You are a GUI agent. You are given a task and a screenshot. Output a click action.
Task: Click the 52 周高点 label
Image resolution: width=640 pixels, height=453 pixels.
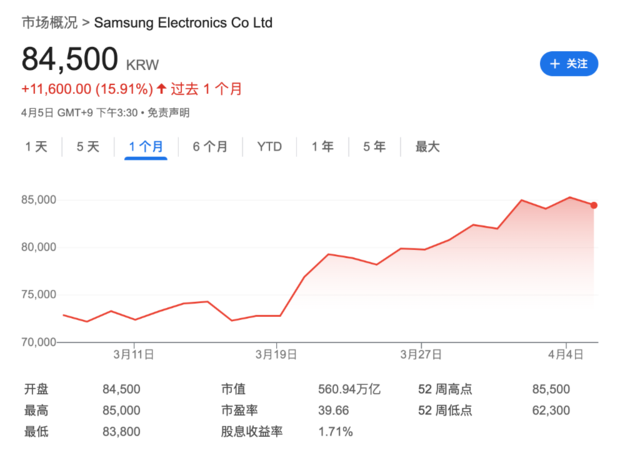point(445,389)
